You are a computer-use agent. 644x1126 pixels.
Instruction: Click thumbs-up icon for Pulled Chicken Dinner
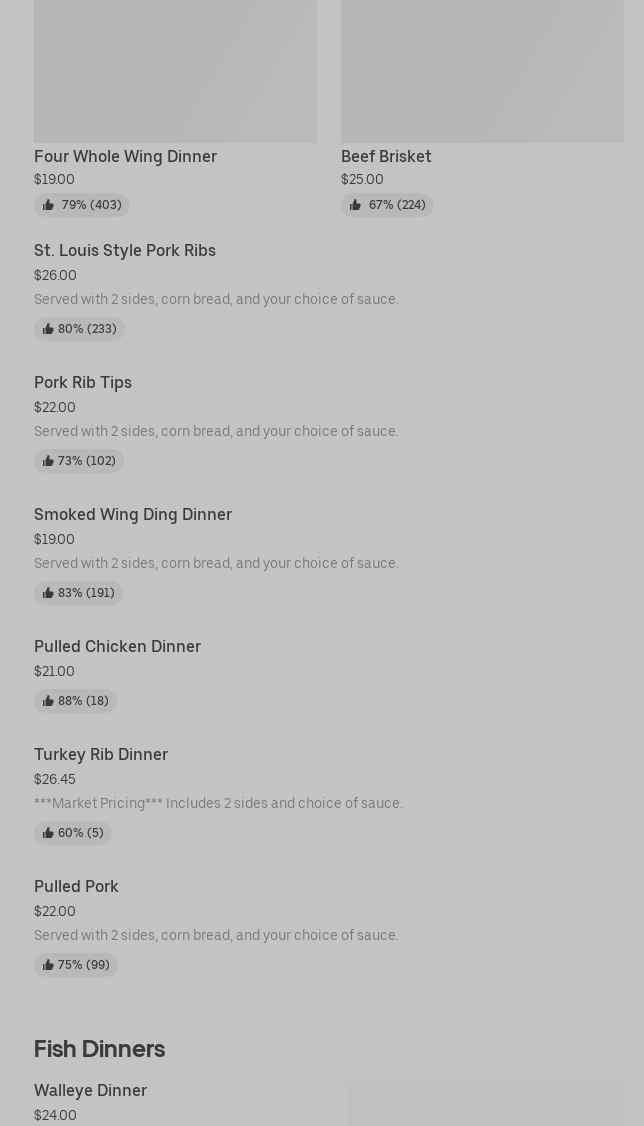coord(48,701)
